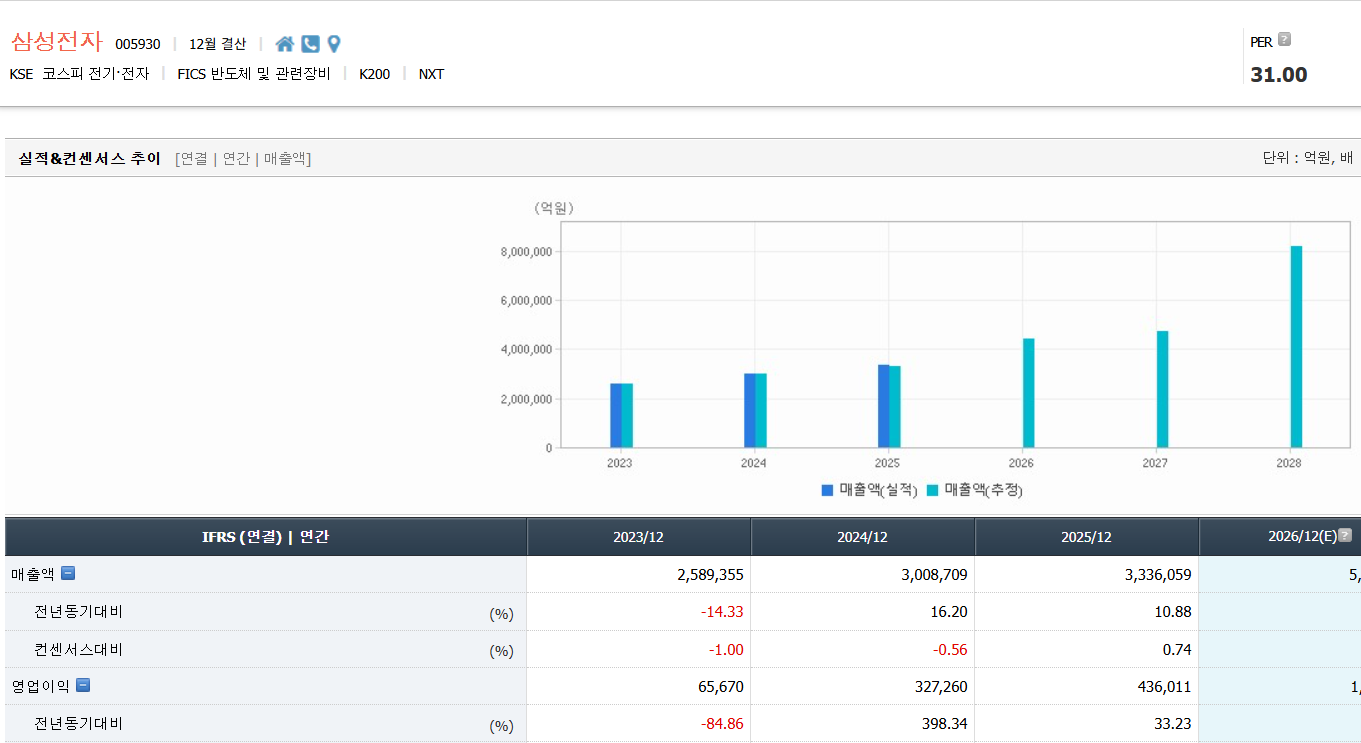Click the KSE 코스피 전기·전자 classification
This screenshot has width=1361, height=743.
[79, 74]
